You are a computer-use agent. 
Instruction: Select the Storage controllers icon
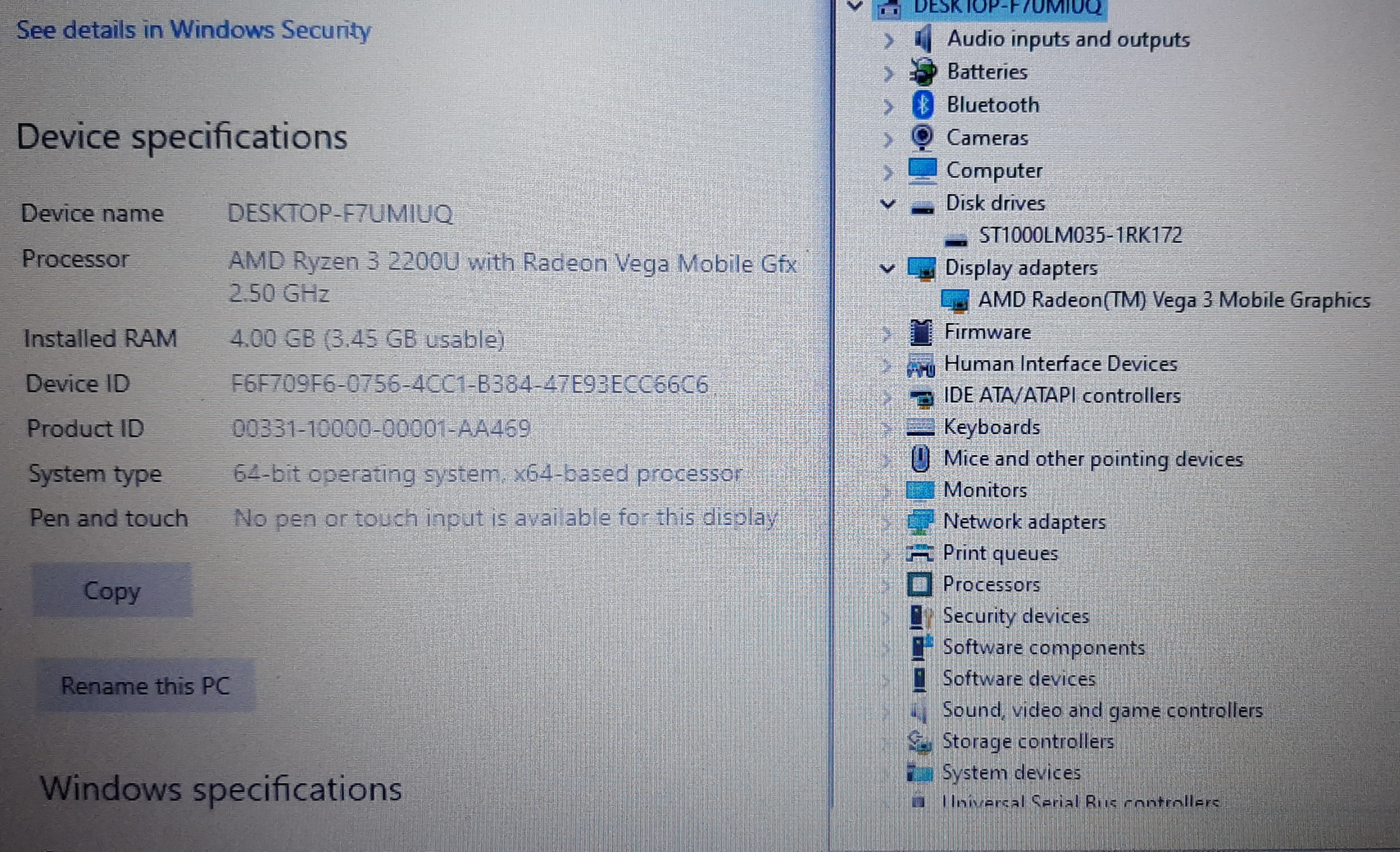click(x=921, y=741)
